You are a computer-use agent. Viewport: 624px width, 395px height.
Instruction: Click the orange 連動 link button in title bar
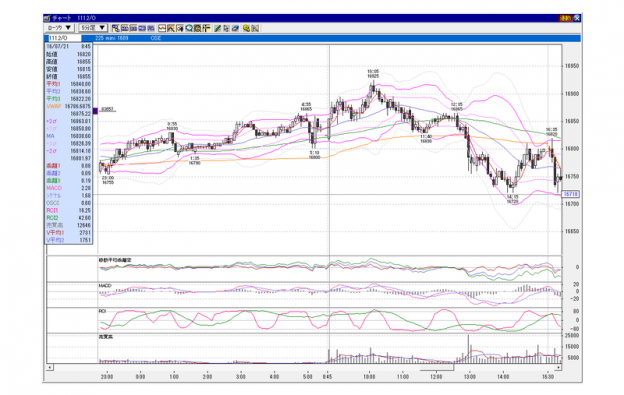click(x=565, y=18)
